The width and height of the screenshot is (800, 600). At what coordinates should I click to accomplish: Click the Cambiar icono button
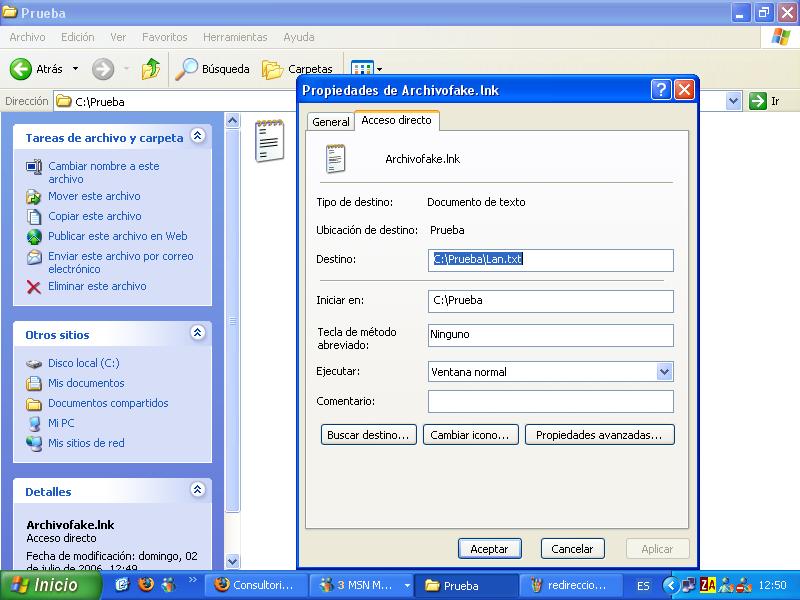(470, 435)
